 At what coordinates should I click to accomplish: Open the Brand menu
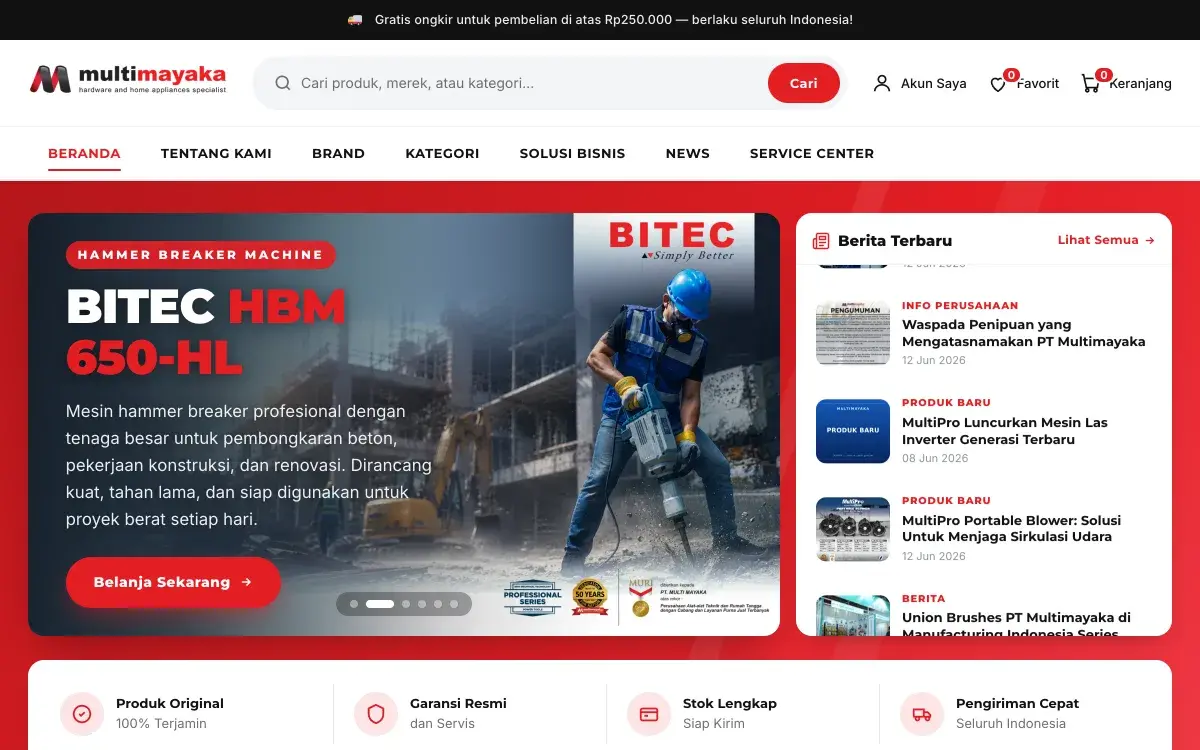click(x=338, y=153)
